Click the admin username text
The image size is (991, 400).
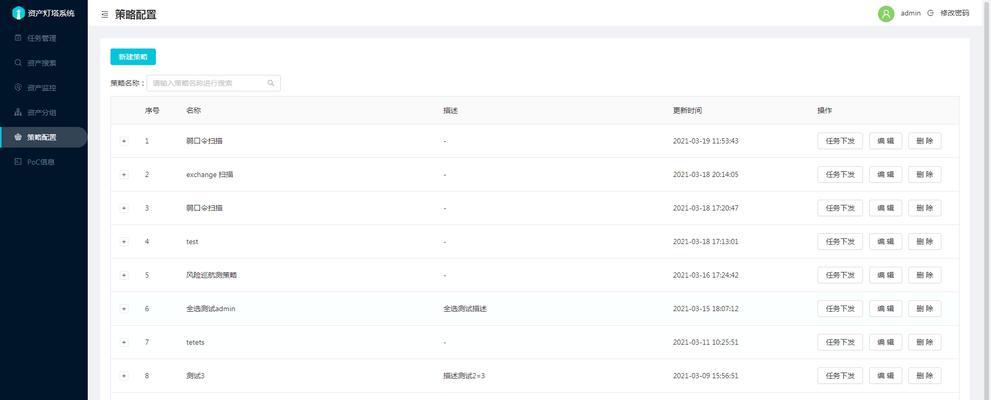click(x=910, y=13)
